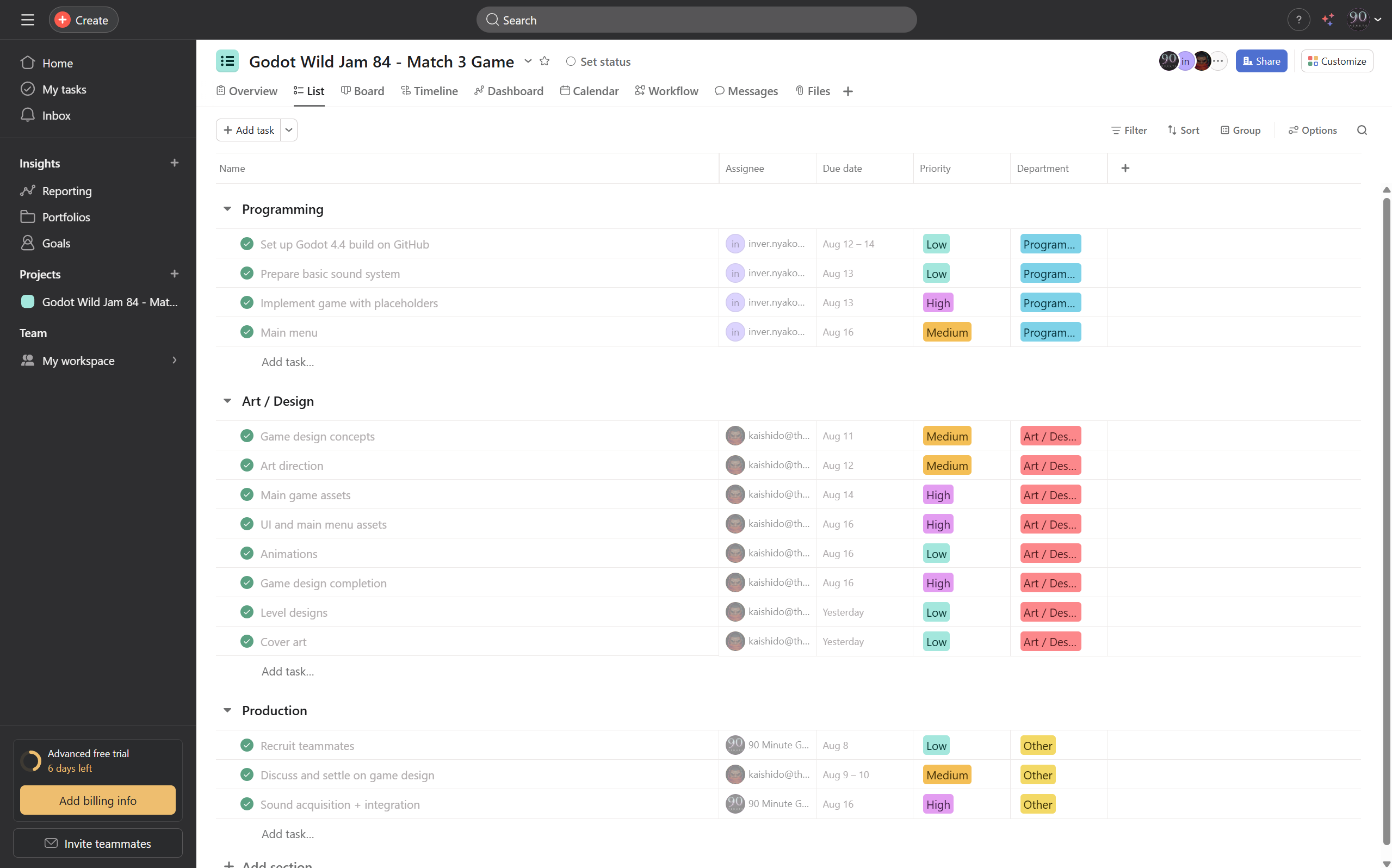The image size is (1392, 868).
Task: Click the sparkle AI assistant icon
Action: [x=1328, y=20]
